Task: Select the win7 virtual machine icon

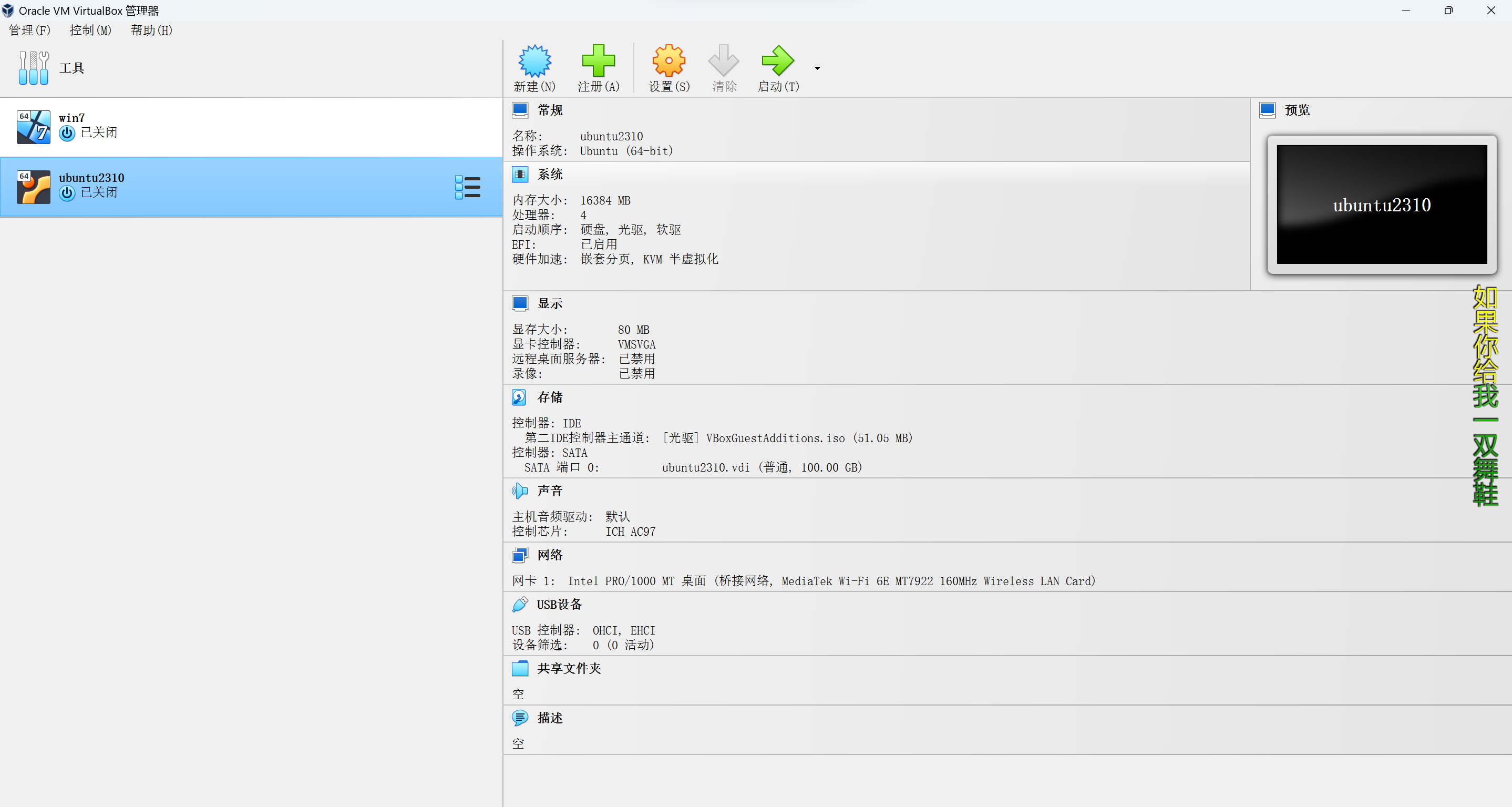Action: point(34,127)
